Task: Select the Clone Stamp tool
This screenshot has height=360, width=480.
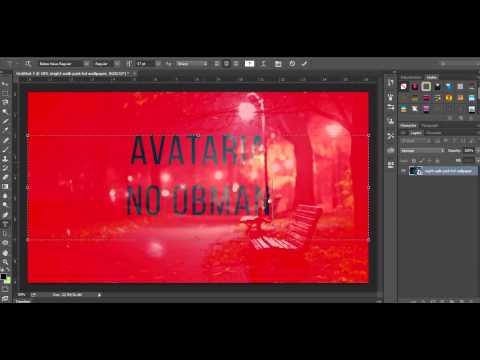Action: pyautogui.click(x=5, y=159)
